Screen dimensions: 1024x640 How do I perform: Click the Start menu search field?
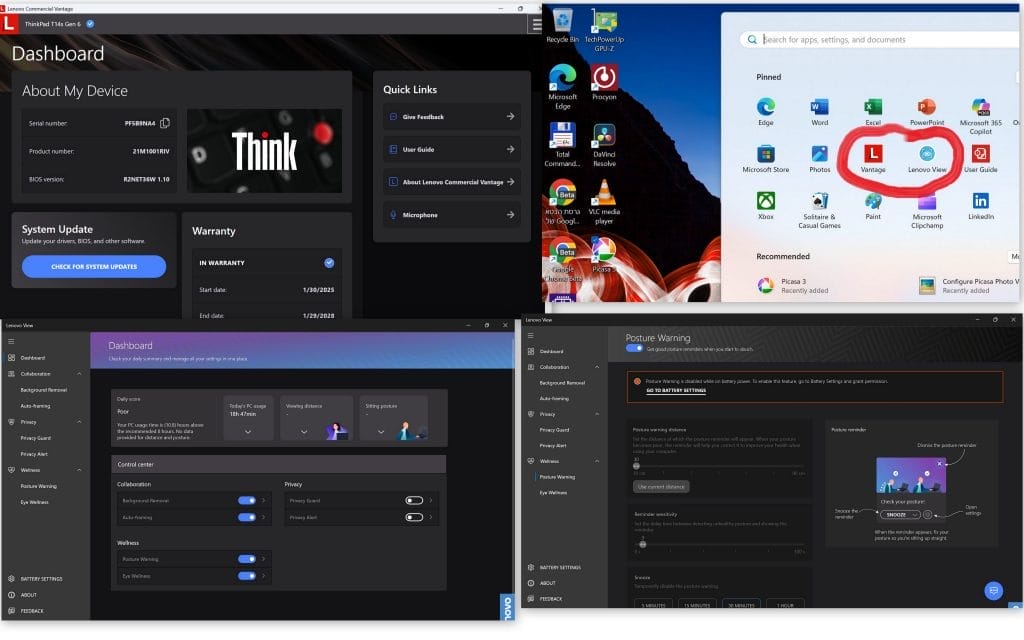pos(879,40)
